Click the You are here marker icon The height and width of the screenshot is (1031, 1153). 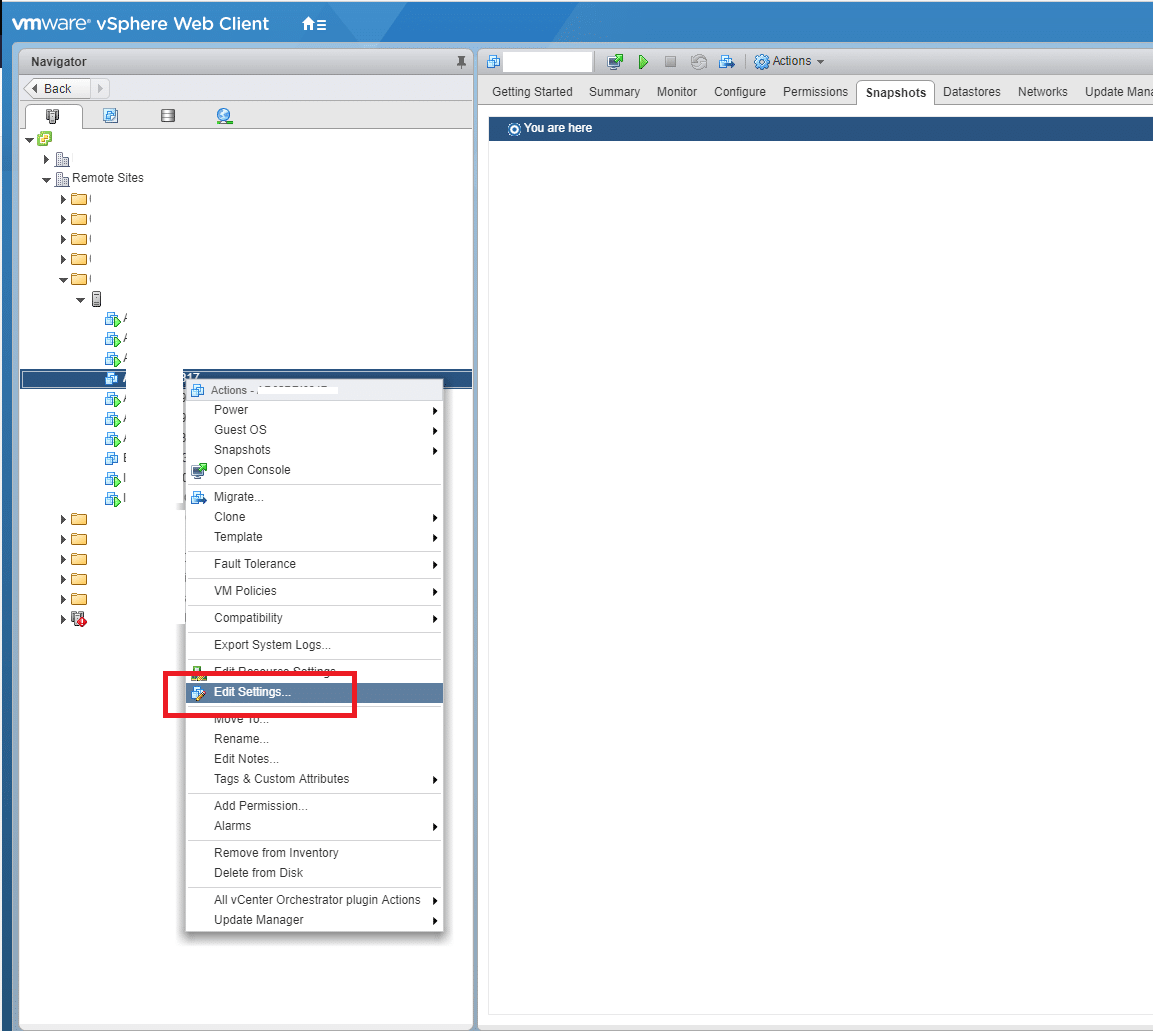click(514, 129)
